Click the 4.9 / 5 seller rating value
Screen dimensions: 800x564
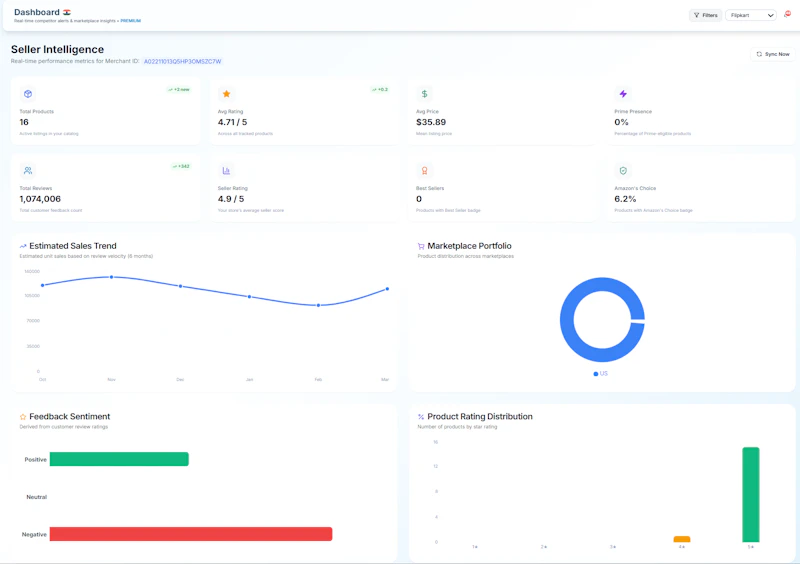click(231, 199)
